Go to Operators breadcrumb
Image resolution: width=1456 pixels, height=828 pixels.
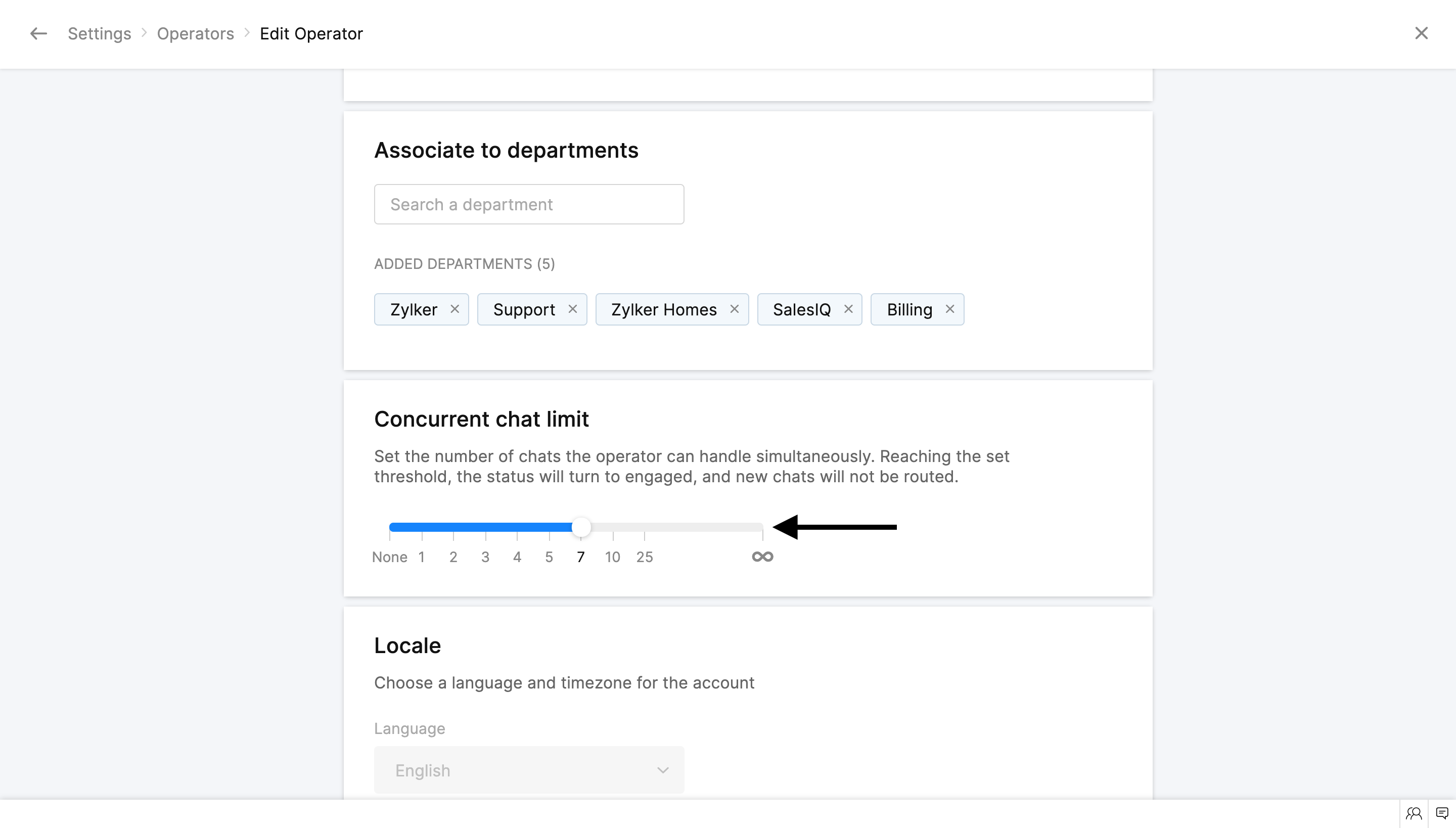point(195,33)
